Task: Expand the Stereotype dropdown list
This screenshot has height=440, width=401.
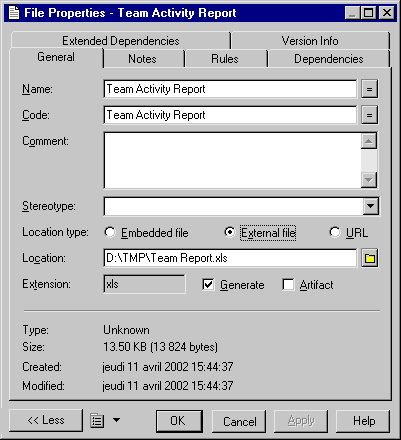Action: click(x=370, y=206)
